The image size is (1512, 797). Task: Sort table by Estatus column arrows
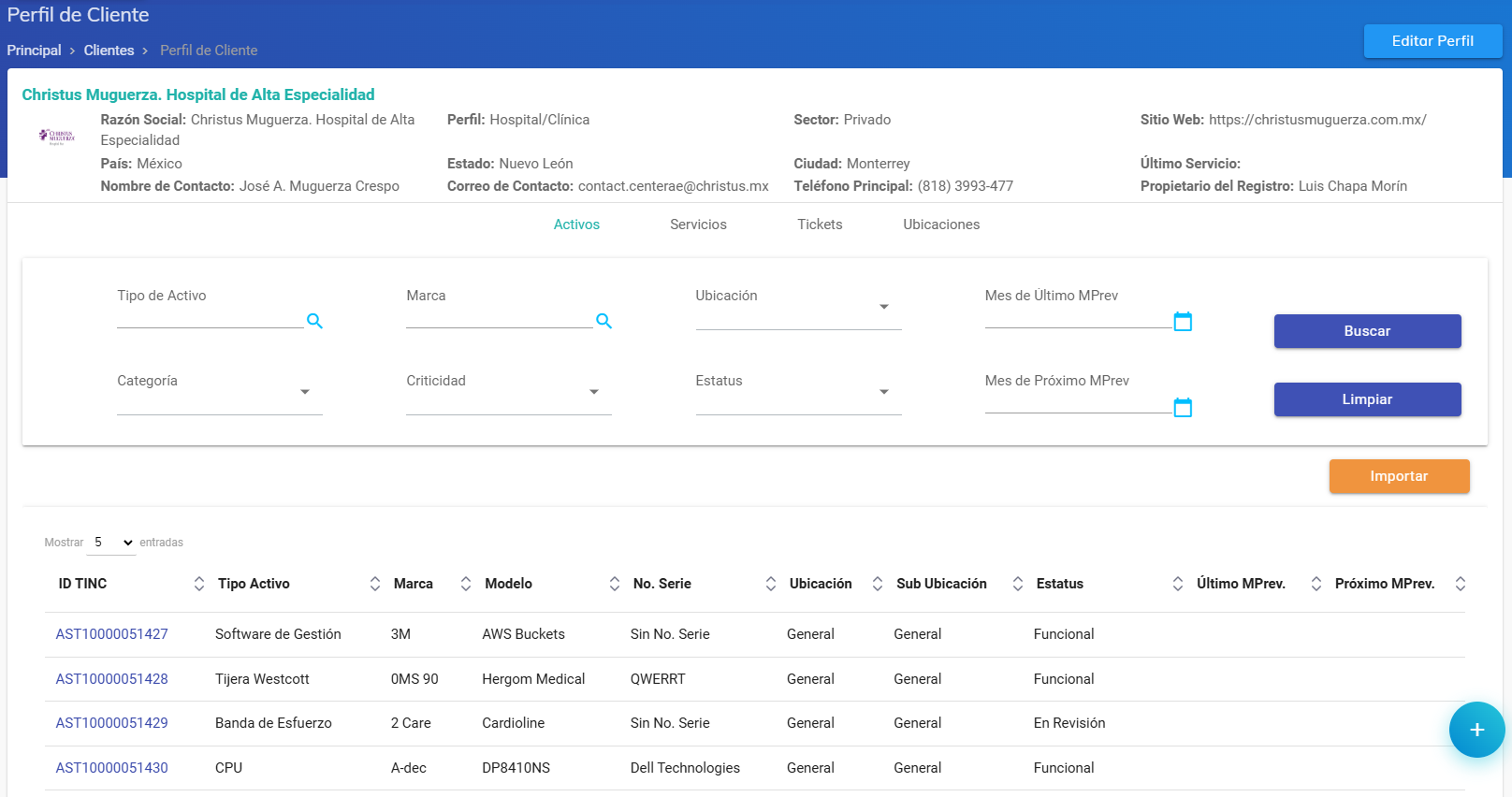(x=1177, y=584)
